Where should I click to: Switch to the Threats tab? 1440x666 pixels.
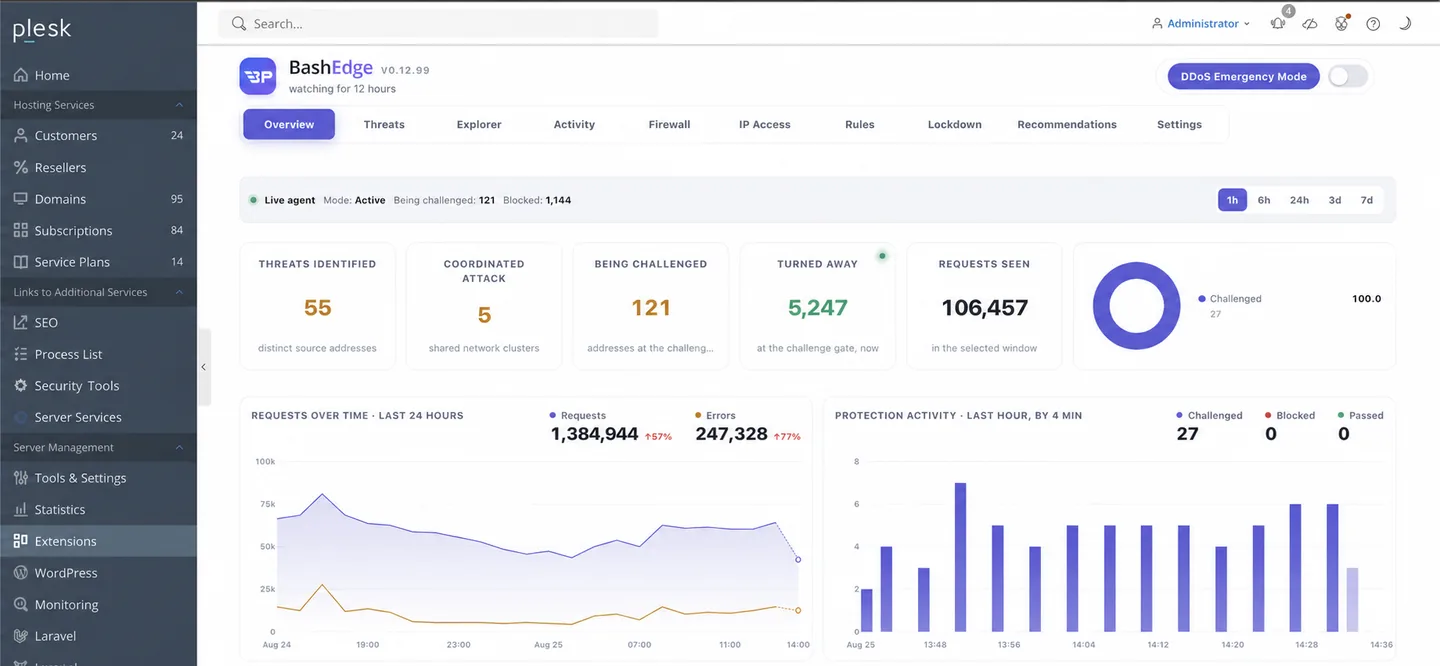pyautogui.click(x=384, y=125)
